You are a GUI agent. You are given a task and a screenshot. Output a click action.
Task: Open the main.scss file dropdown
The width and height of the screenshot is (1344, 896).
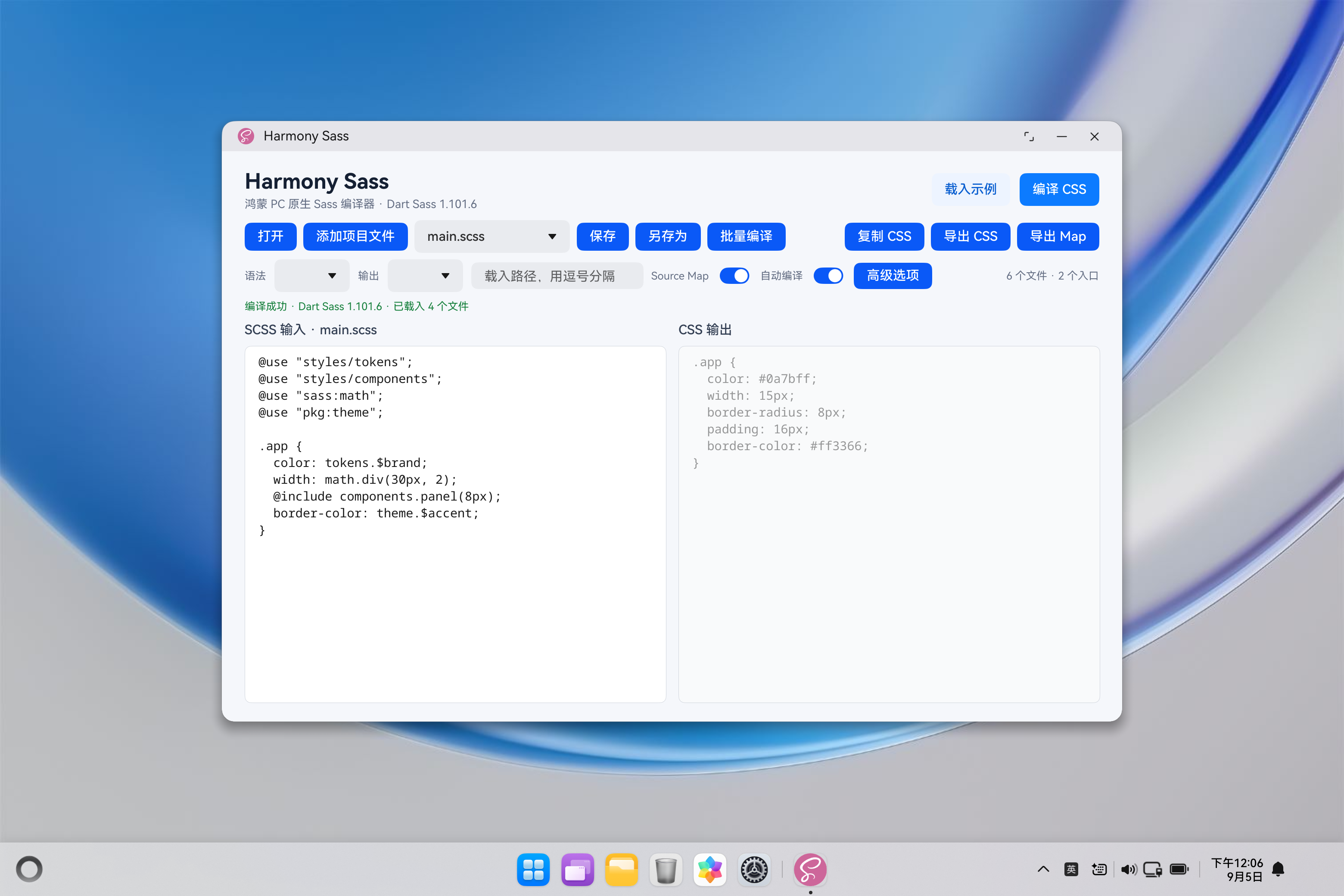(492, 236)
